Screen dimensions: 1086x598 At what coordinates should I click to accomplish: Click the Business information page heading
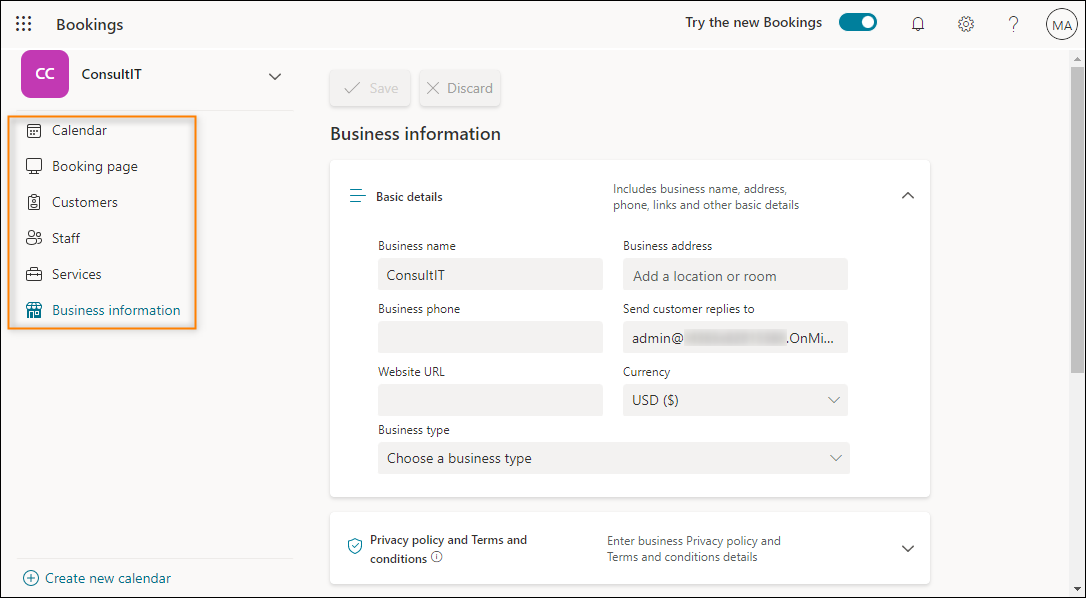(x=416, y=134)
